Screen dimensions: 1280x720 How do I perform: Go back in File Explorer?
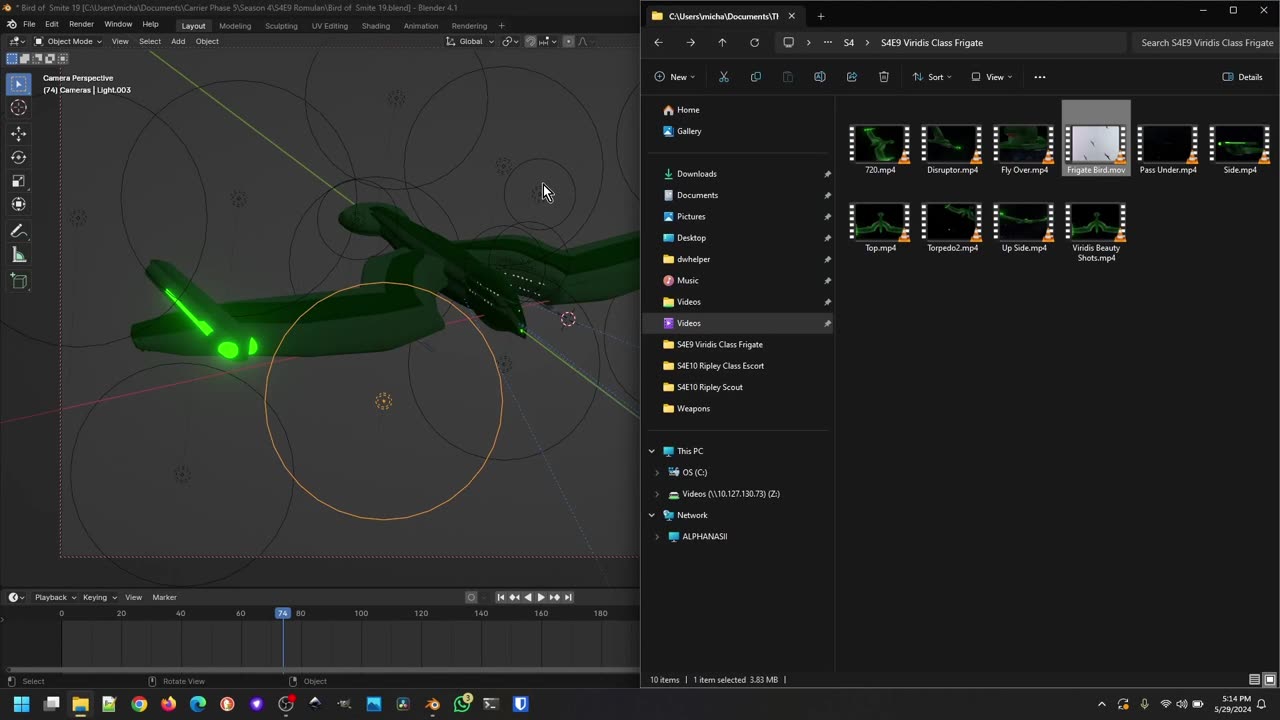click(658, 43)
